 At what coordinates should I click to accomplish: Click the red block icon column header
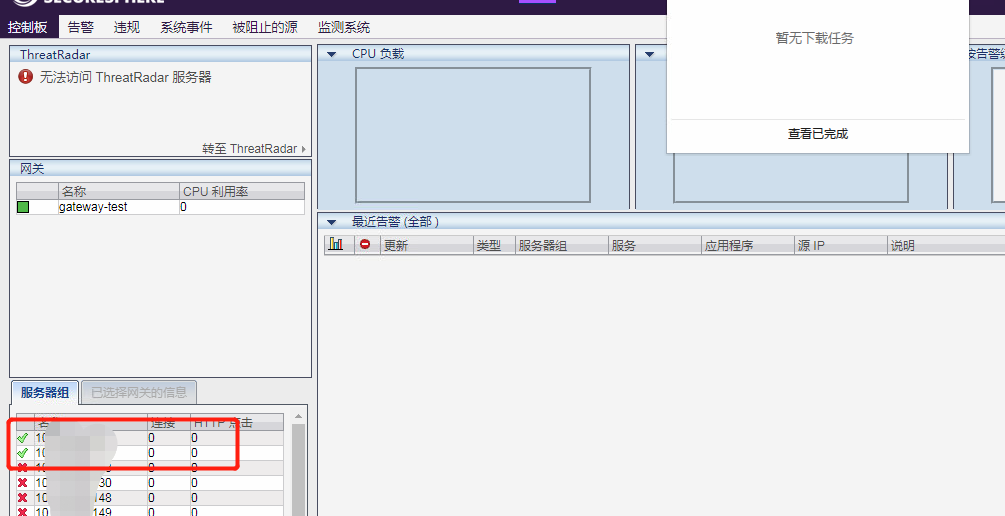pyautogui.click(x=365, y=244)
